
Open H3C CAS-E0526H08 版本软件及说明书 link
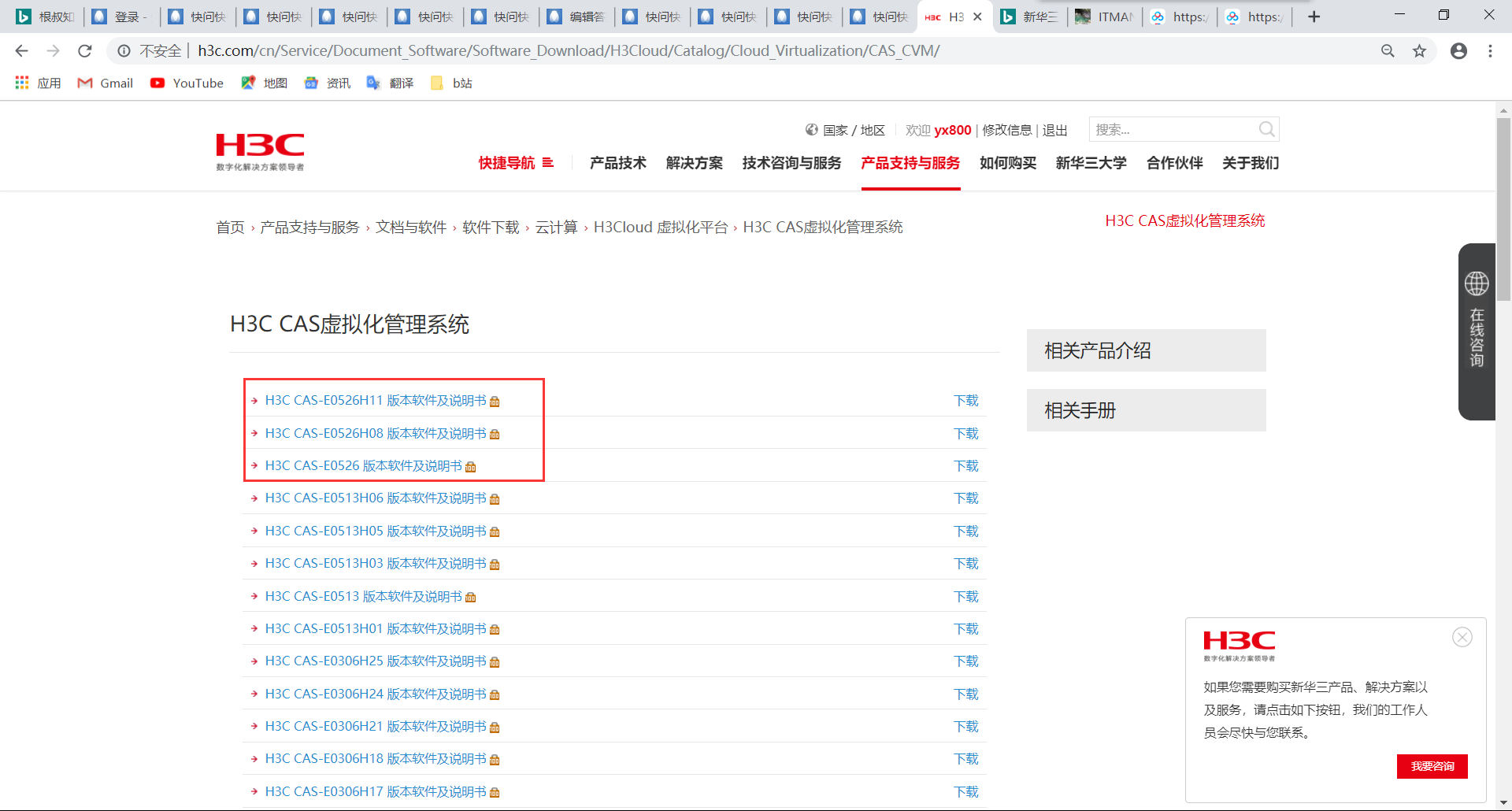tap(376, 434)
